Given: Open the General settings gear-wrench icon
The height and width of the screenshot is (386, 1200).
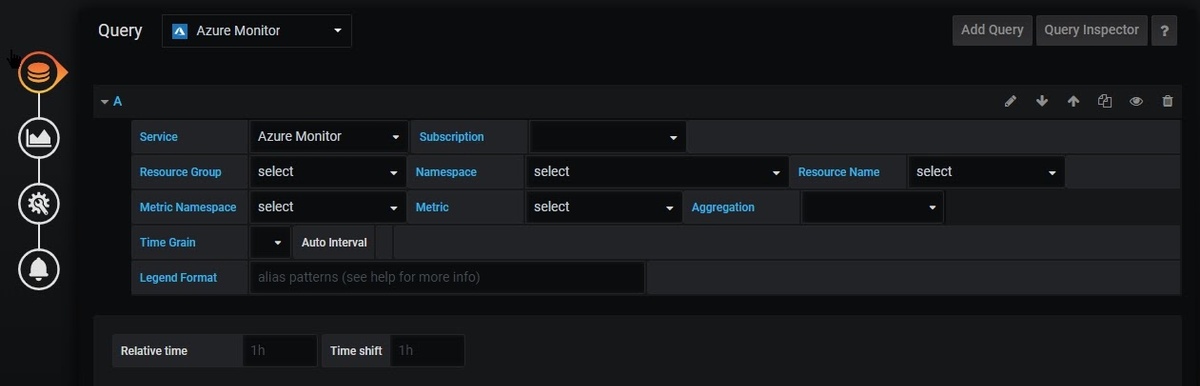Looking at the screenshot, I should (x=39, y=204).
